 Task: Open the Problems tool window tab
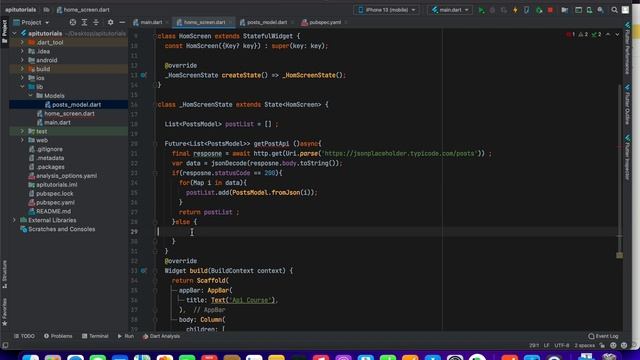pyautogui.click(x=58, y=336)
